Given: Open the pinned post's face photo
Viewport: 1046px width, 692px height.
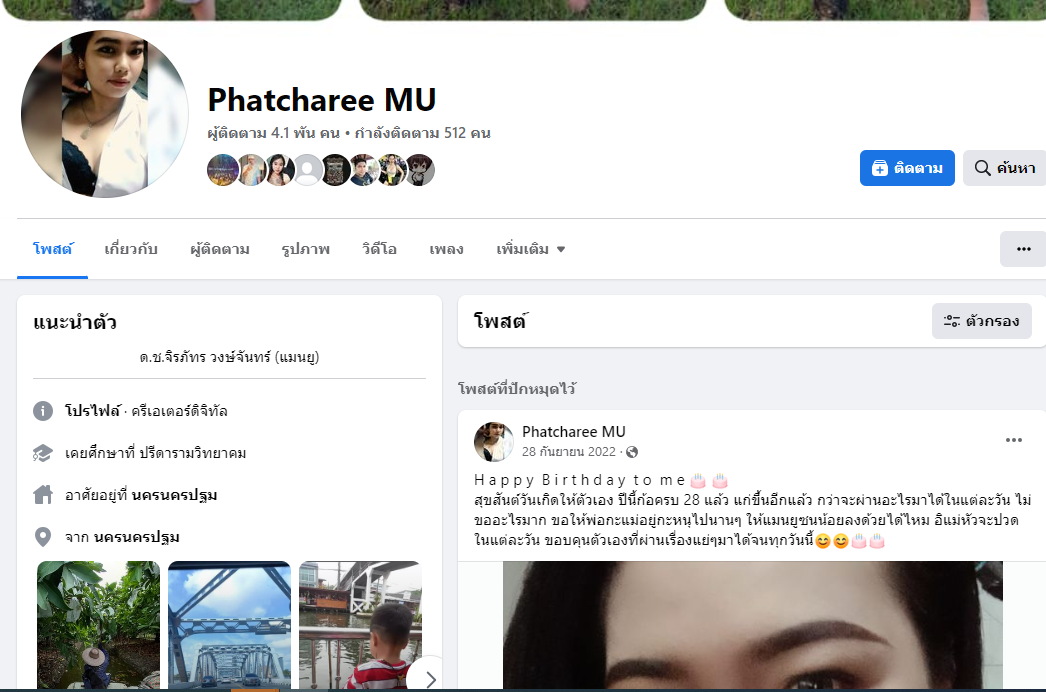Looking at the screenshot, I should coord(752,625).
